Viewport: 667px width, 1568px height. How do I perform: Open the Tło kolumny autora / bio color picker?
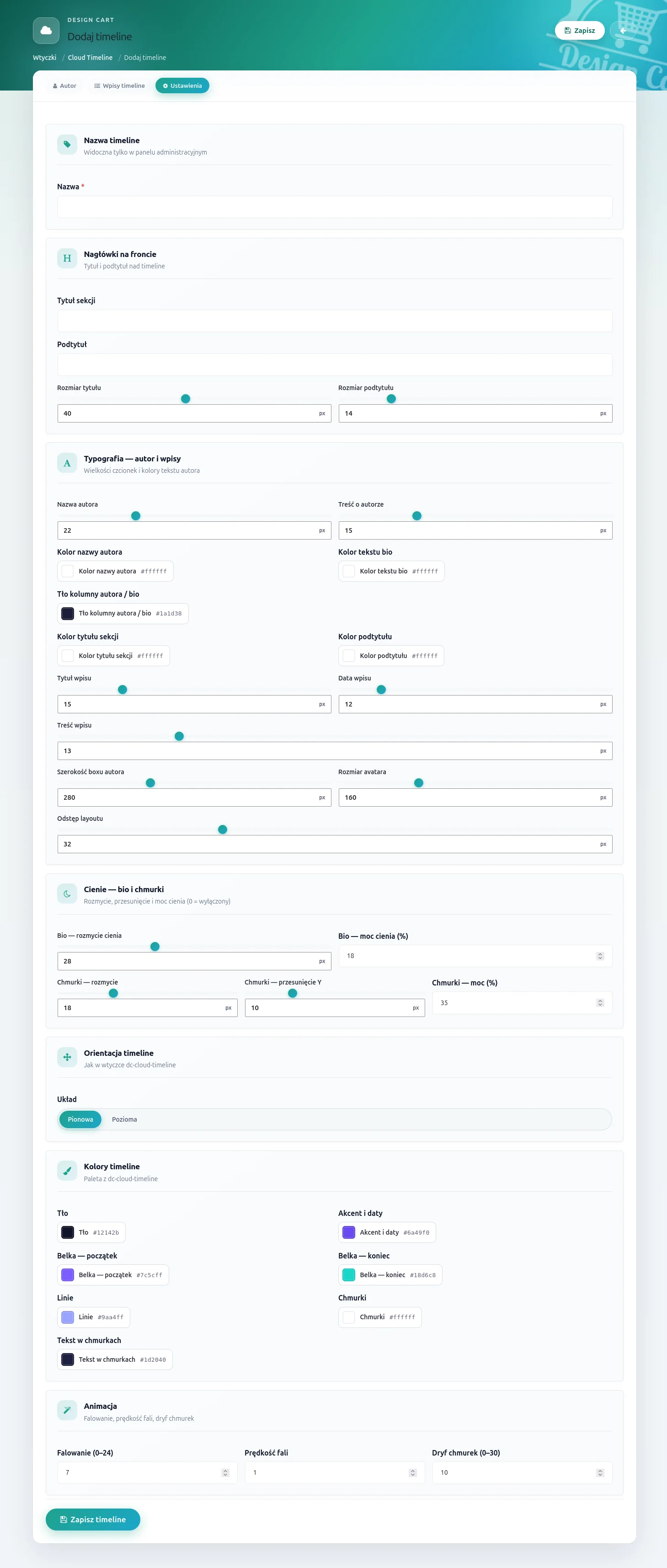pyautogui.click(x=123, y=614)
